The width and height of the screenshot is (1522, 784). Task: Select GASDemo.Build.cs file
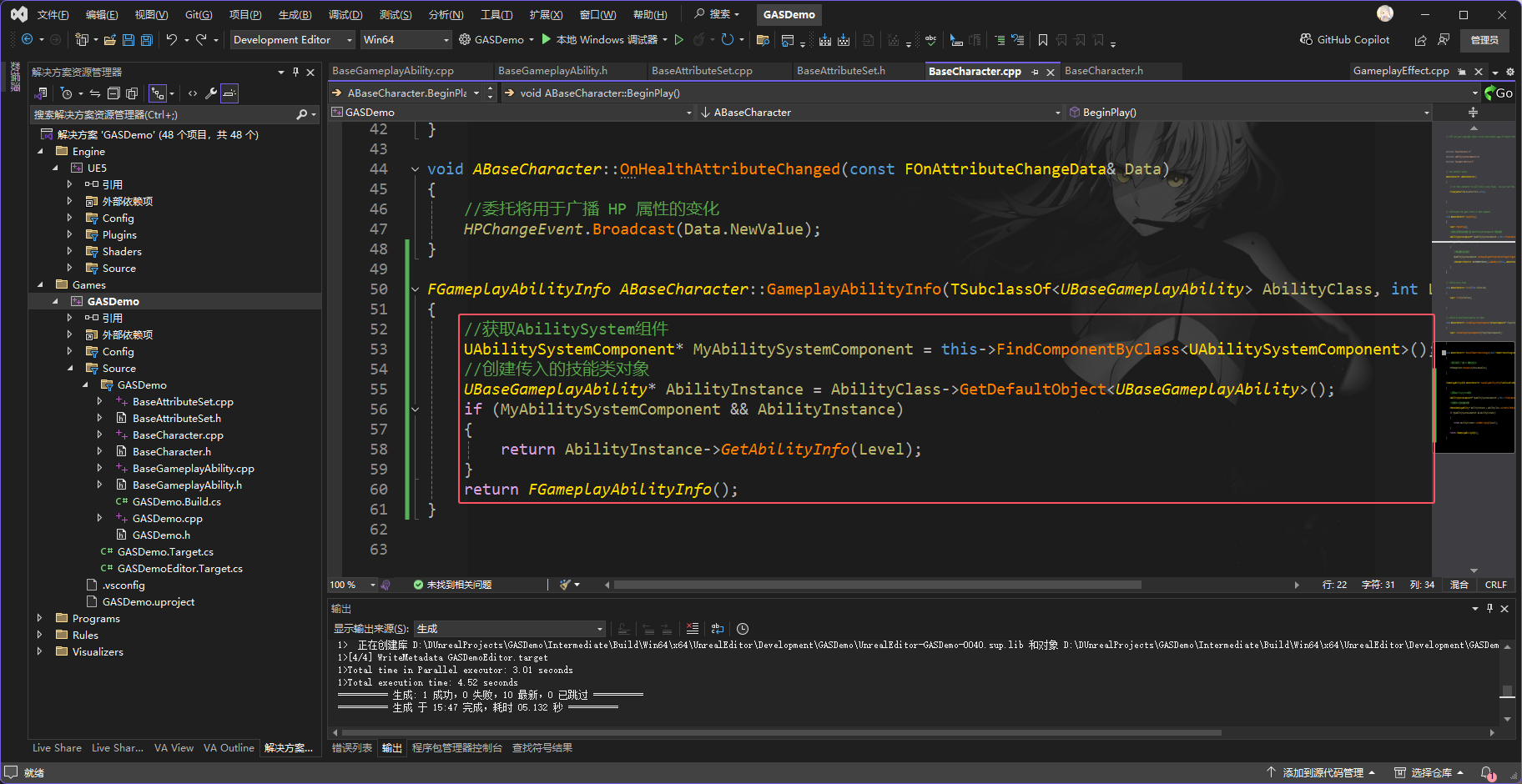177,501
